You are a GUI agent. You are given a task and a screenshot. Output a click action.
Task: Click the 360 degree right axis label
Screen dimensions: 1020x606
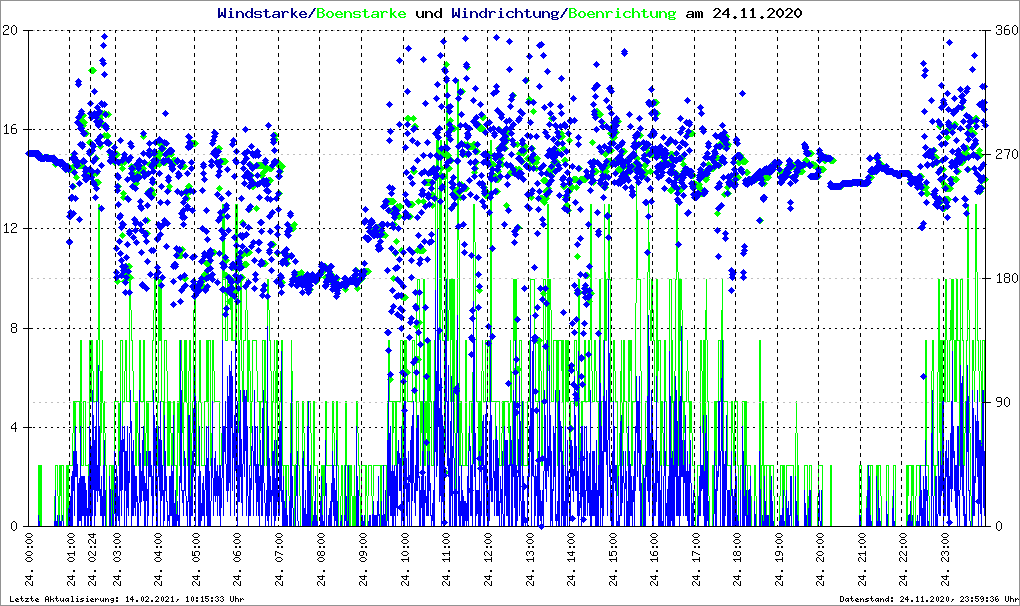coord(1005,31)
